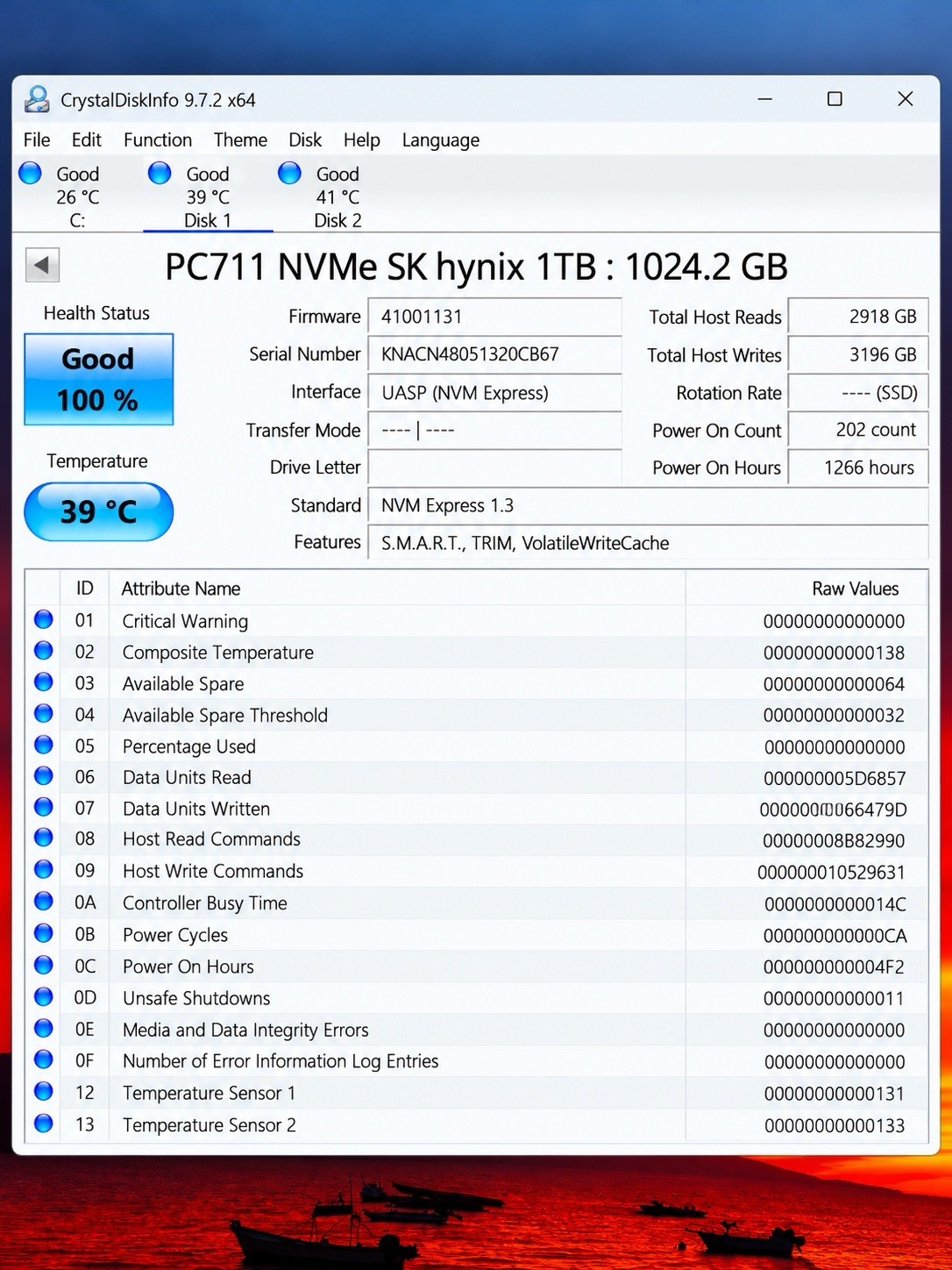The image size is (952, 1270).
Task: Click the Total Host Reads value 2918 GB
Action: (858, 317)
